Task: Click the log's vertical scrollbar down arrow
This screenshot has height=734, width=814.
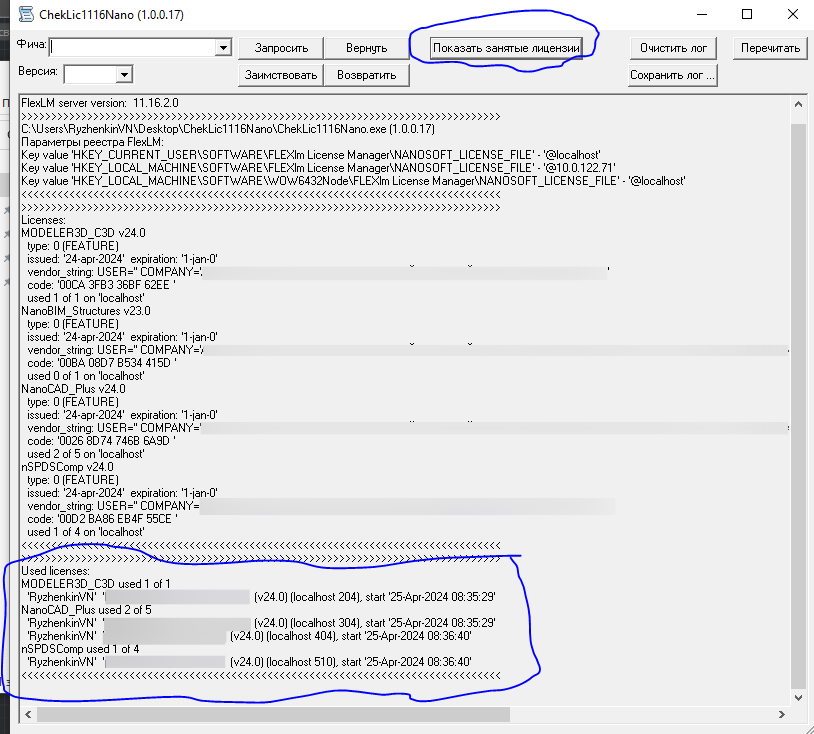Action: point(797,698)
